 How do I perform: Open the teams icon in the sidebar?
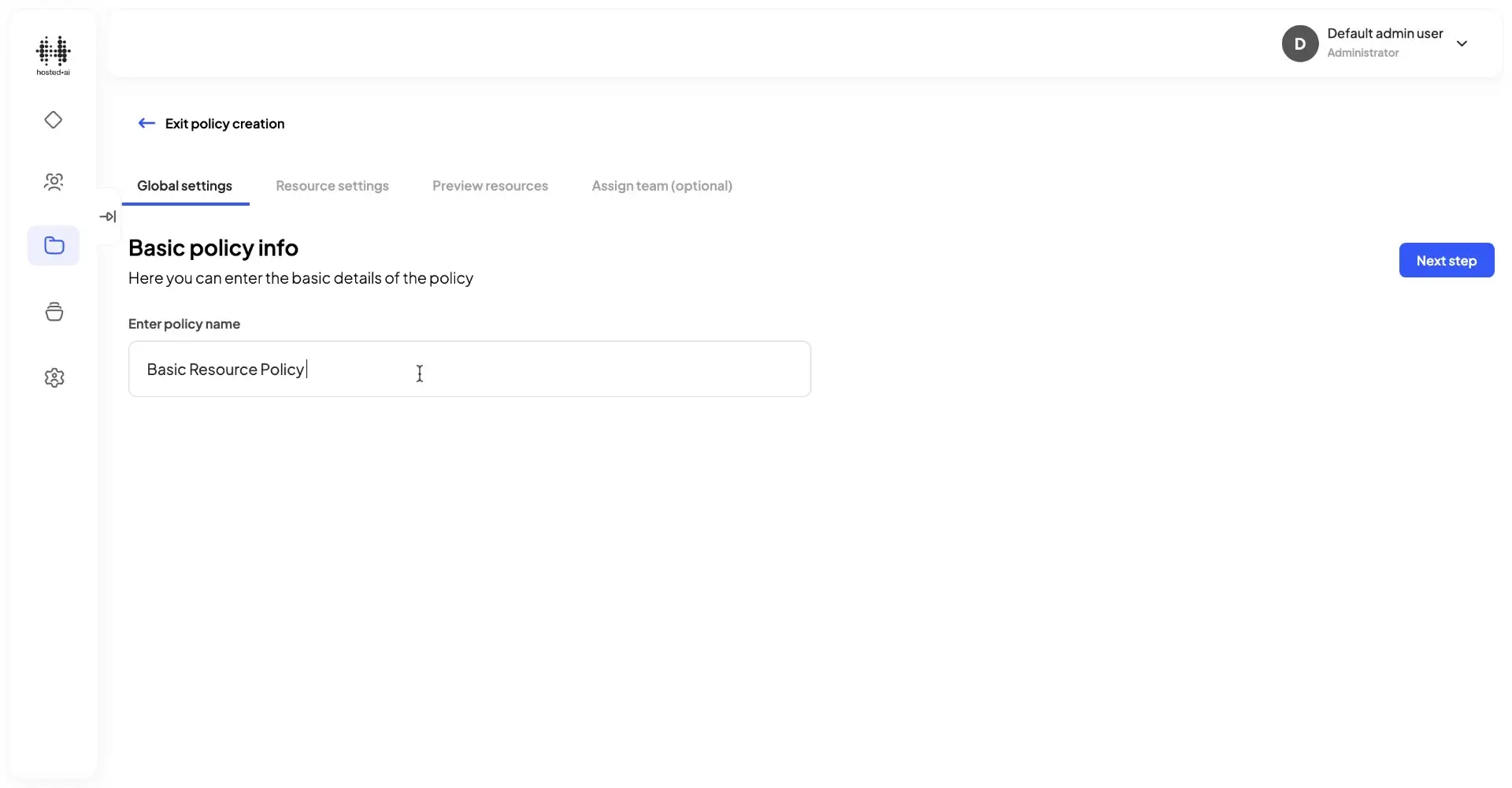[53, 181]
